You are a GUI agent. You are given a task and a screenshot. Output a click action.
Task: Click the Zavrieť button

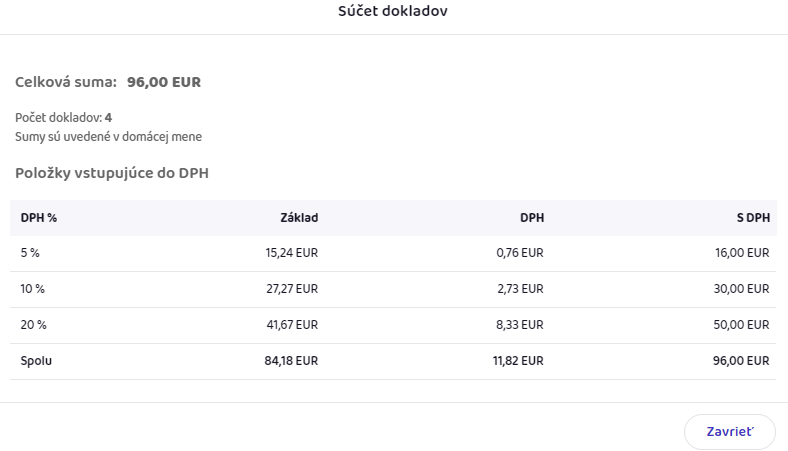729,432
